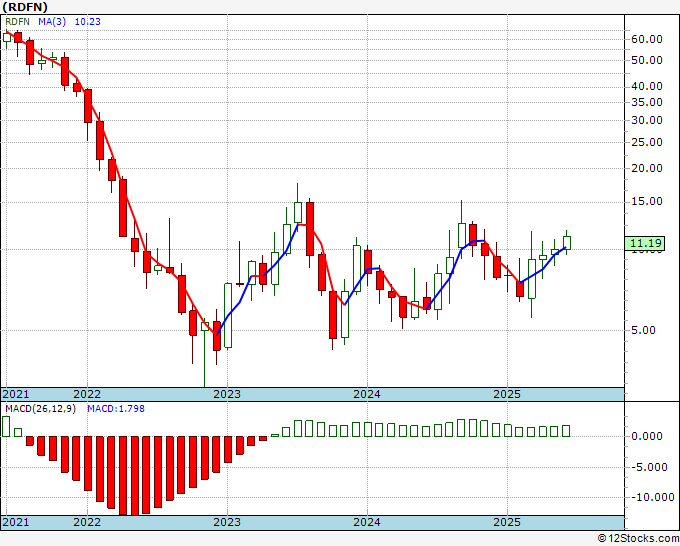680x546 pixels.
Task: Select 2025 on the price chart time axis
Action: click(507, 394)
